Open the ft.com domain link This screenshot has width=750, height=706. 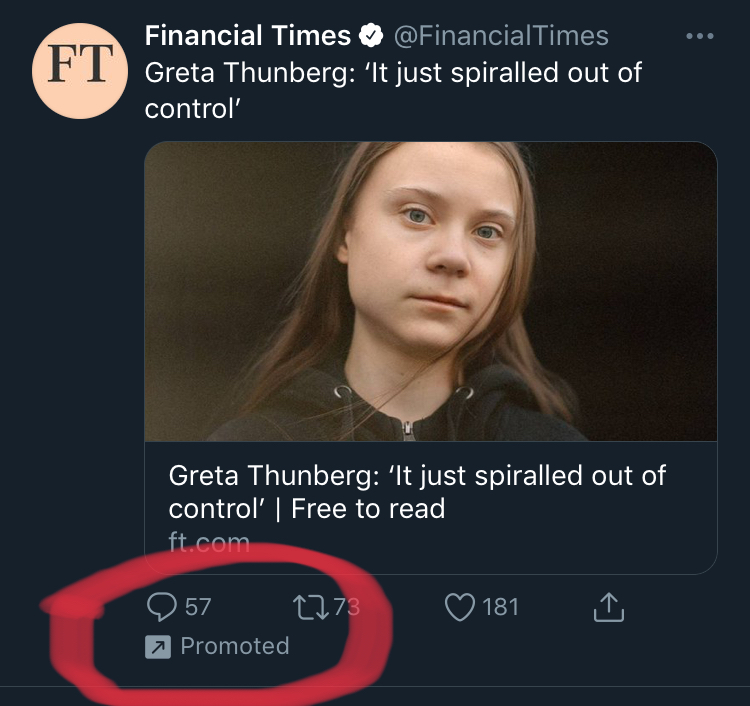(x=209, y=543)
